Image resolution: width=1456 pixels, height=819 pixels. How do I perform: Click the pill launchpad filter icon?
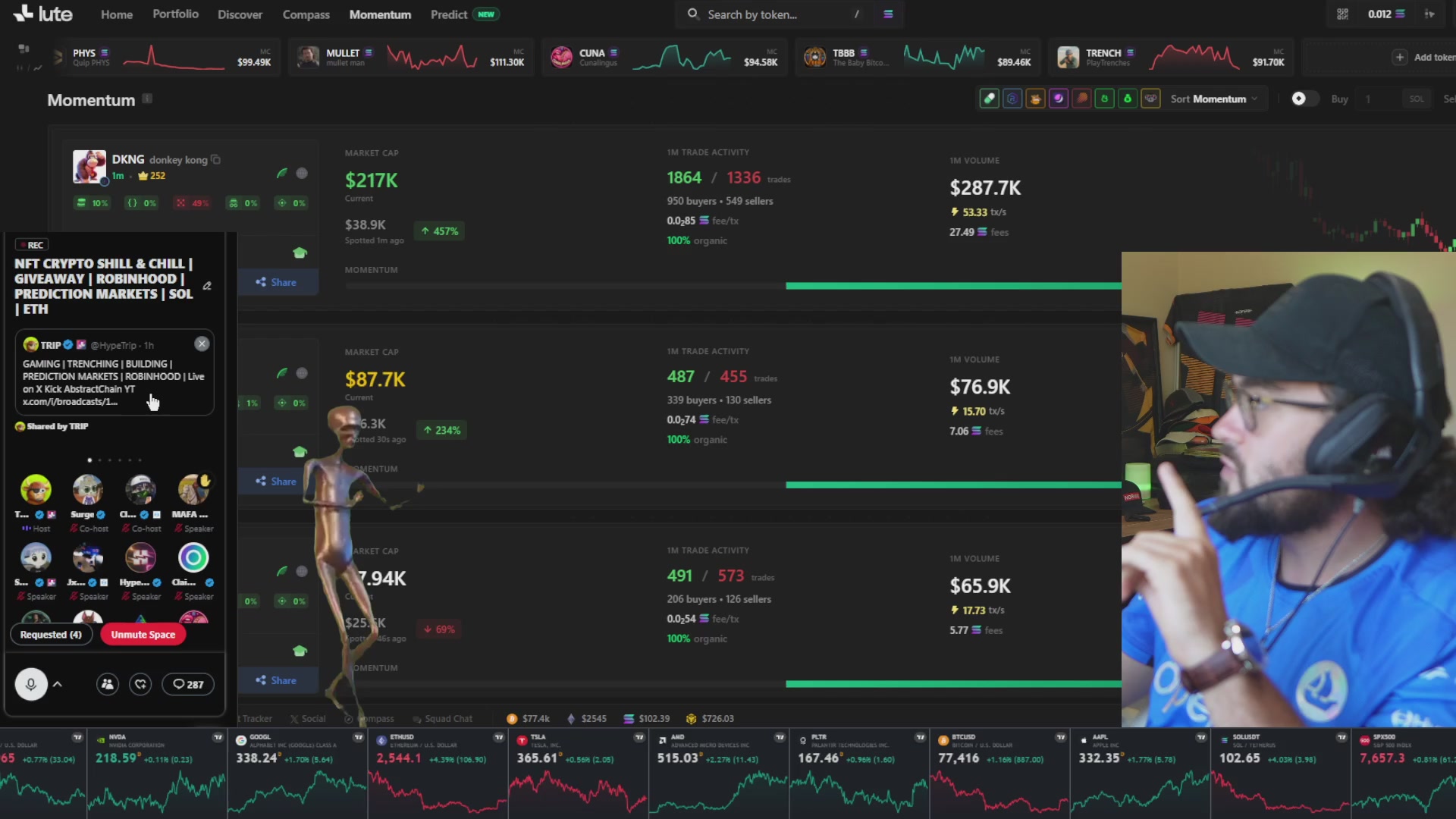click(x=989, y=99)
